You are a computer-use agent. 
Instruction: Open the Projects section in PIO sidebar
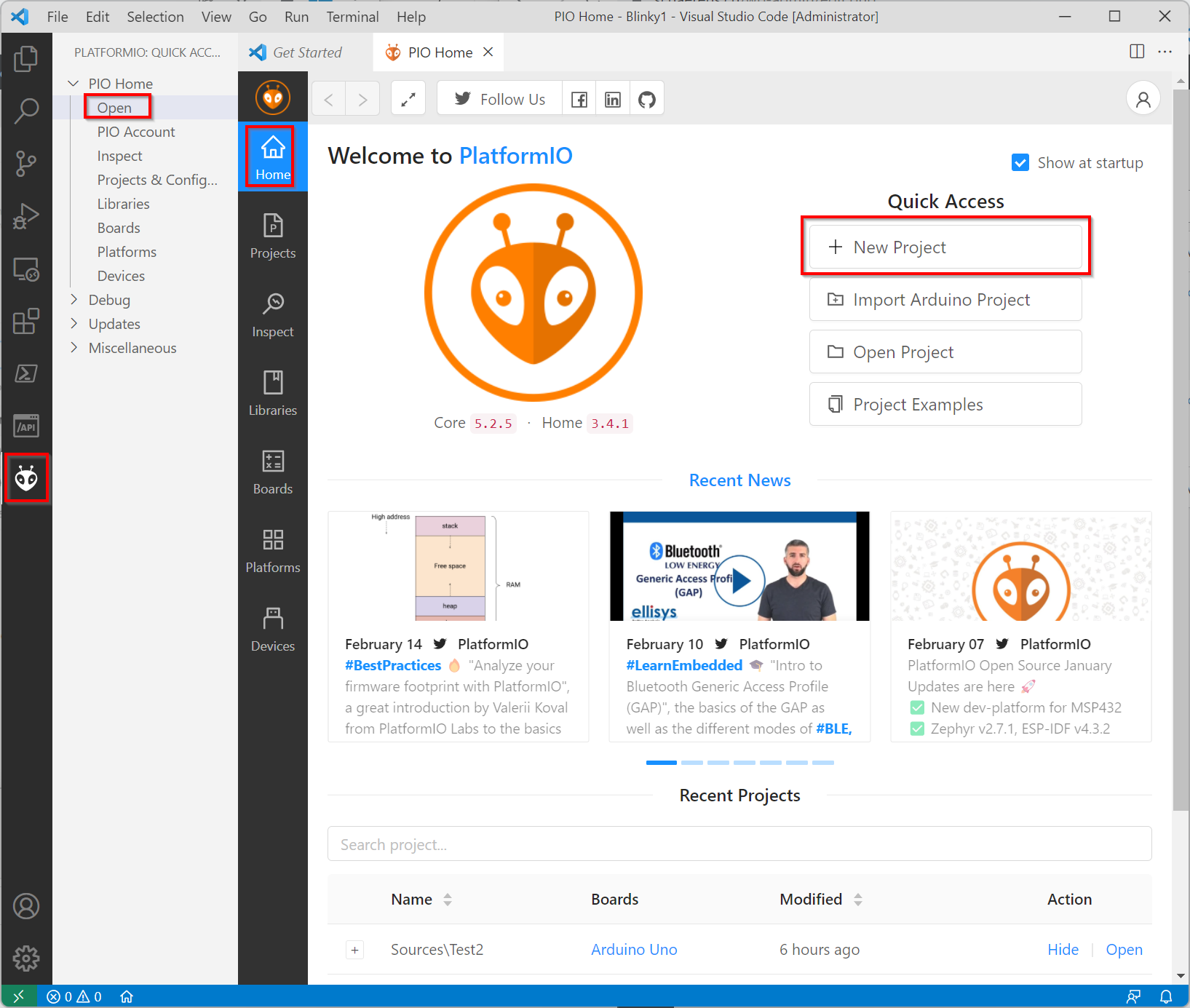(x=273, y=236)
